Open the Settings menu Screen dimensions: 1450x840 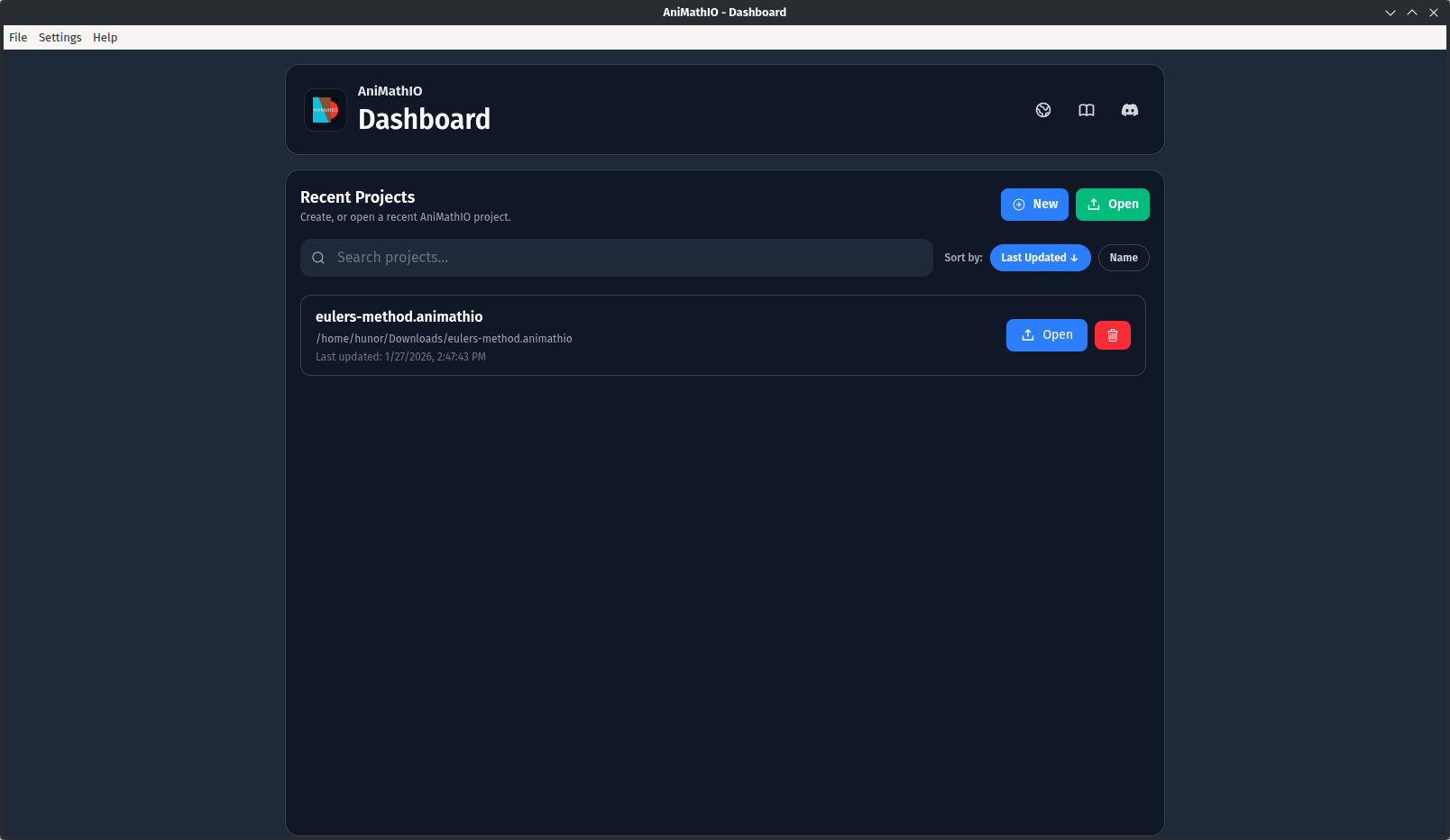click(60, 37)
